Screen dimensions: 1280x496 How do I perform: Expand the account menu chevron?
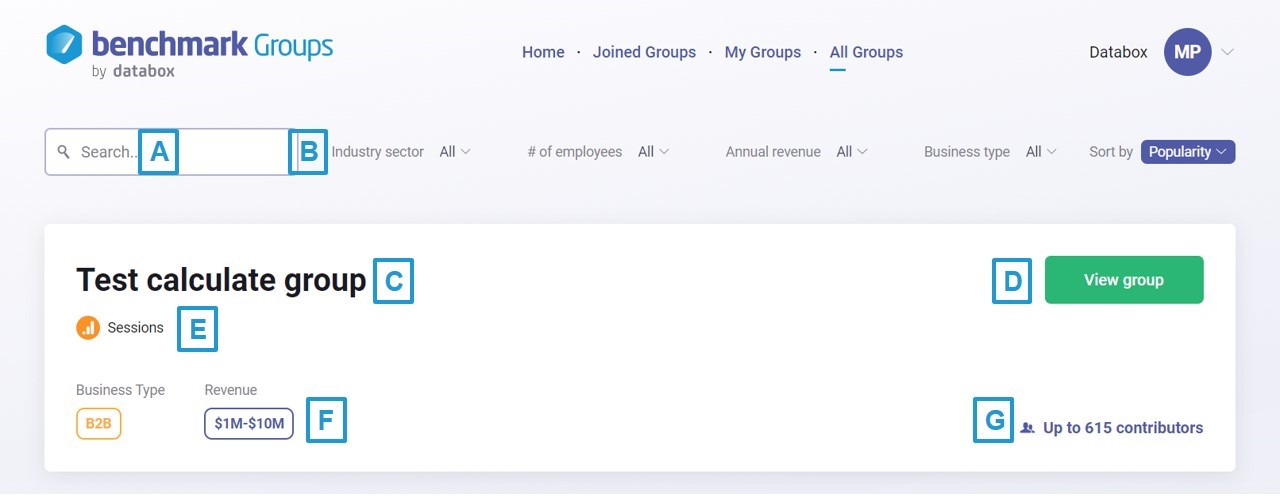pos(1228,52)
